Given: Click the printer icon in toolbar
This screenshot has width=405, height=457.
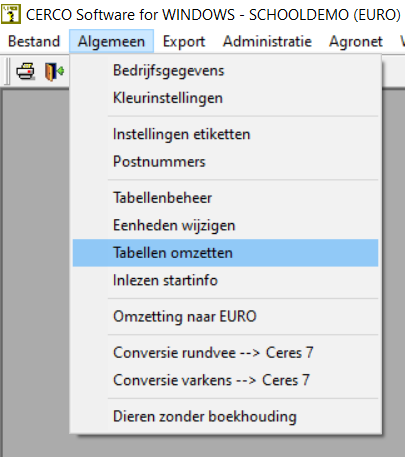Looking at the screenshot, I should click(x=25, y=71).
